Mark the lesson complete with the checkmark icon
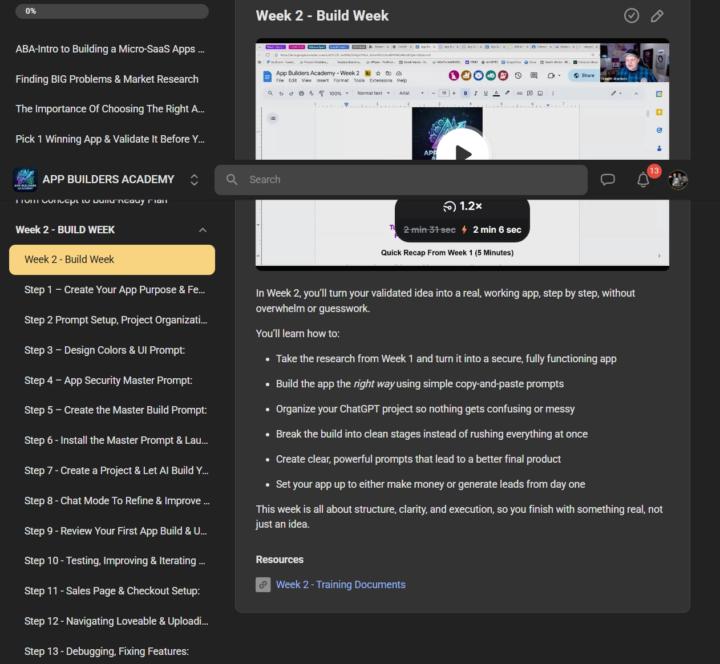Image resolution: width=720 pixels, height=664 pixels. 631,15
